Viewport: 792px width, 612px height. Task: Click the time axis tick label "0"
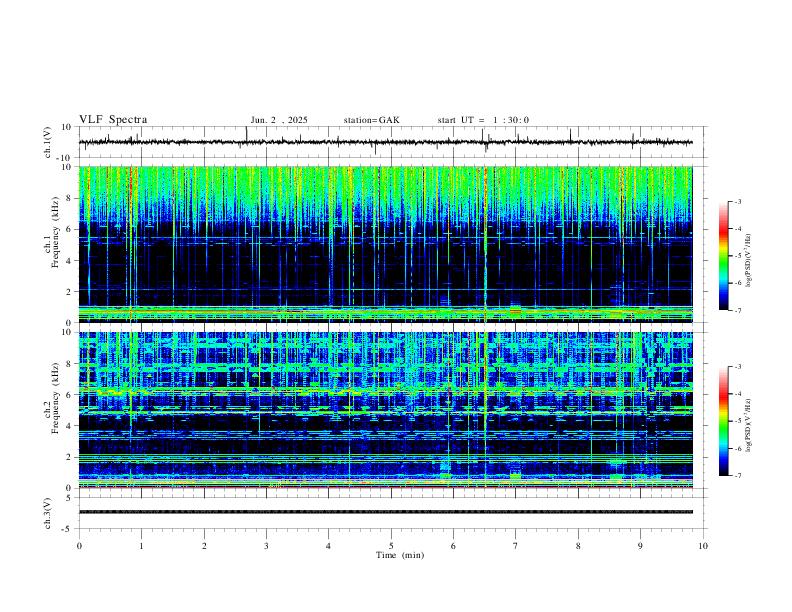(79, 546)
